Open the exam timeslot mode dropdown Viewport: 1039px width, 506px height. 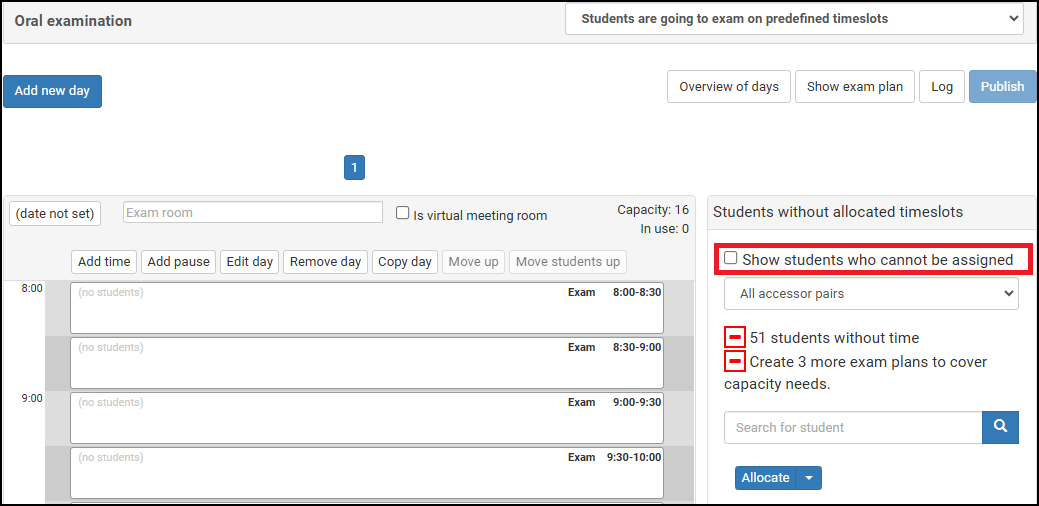tap(794, 19)
